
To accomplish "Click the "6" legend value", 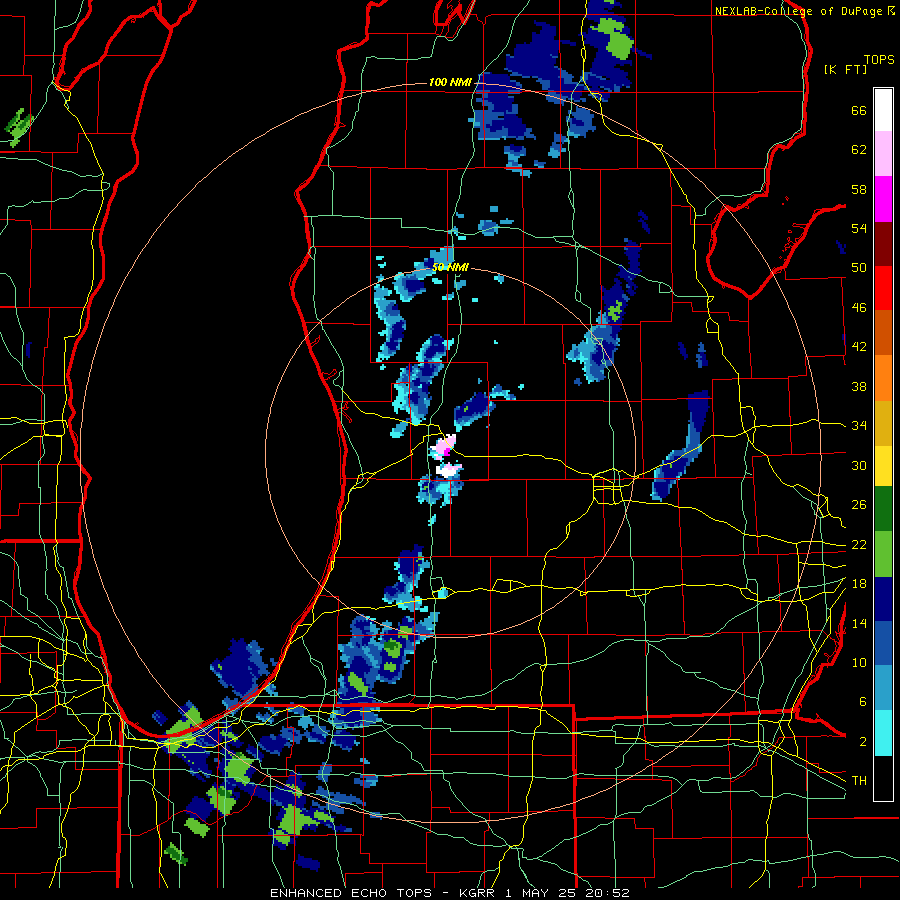I will tap(863, 702).
